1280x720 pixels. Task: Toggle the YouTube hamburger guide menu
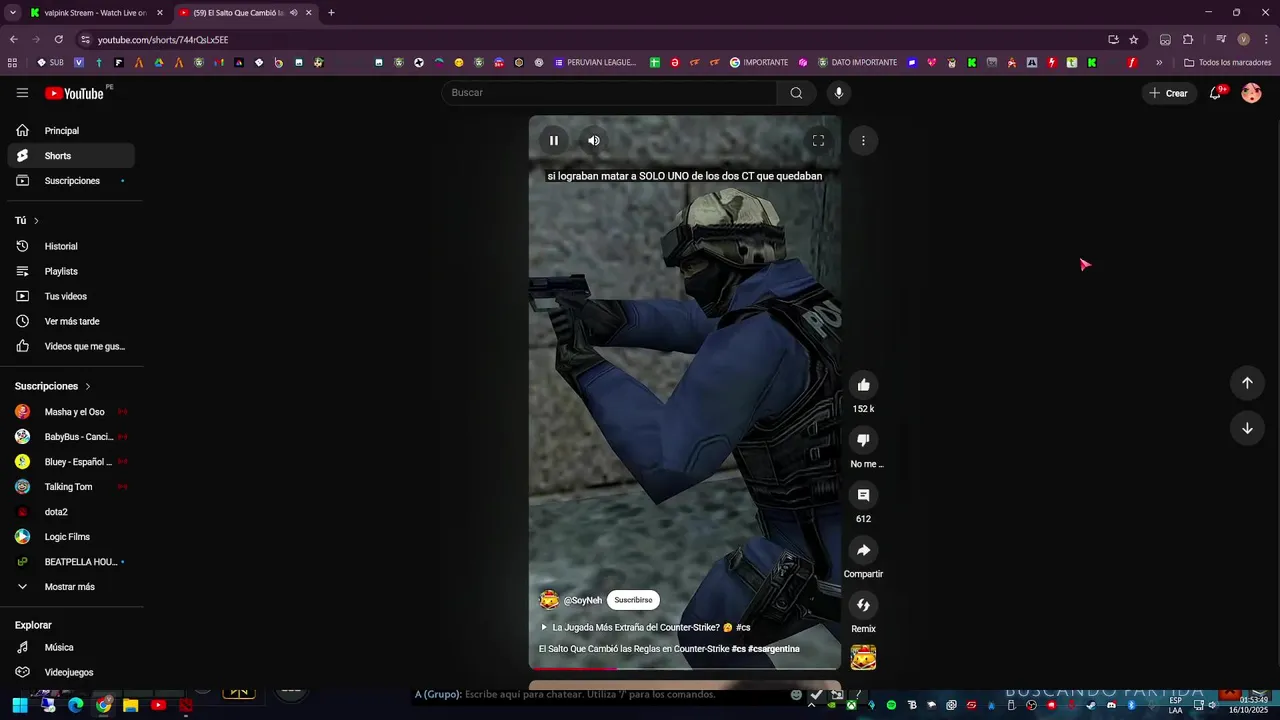(22, 93)
